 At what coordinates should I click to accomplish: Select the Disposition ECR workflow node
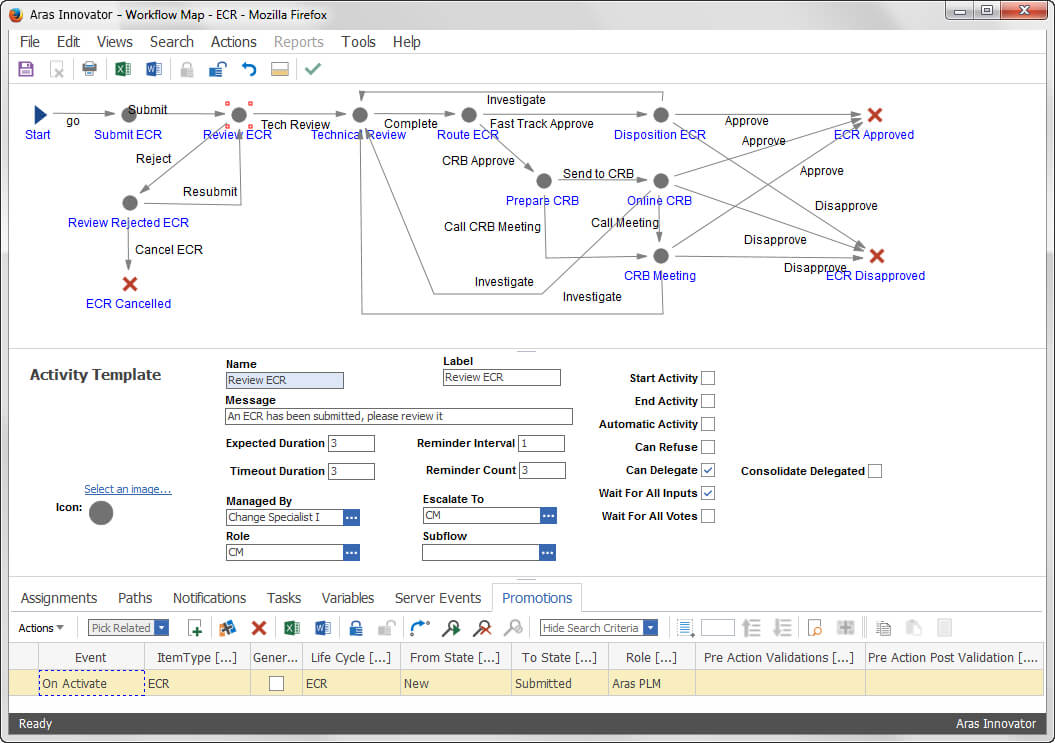pyautogui.click(x=661, y=115)
